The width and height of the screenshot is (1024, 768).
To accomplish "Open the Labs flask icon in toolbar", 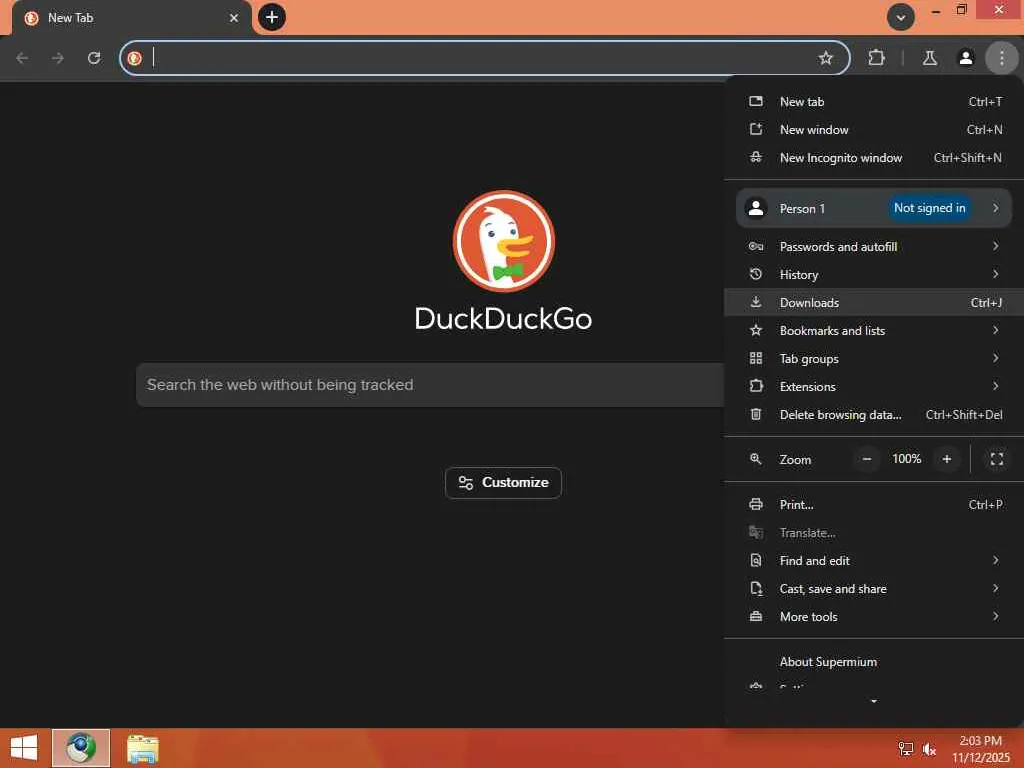I will click(930, 58).
